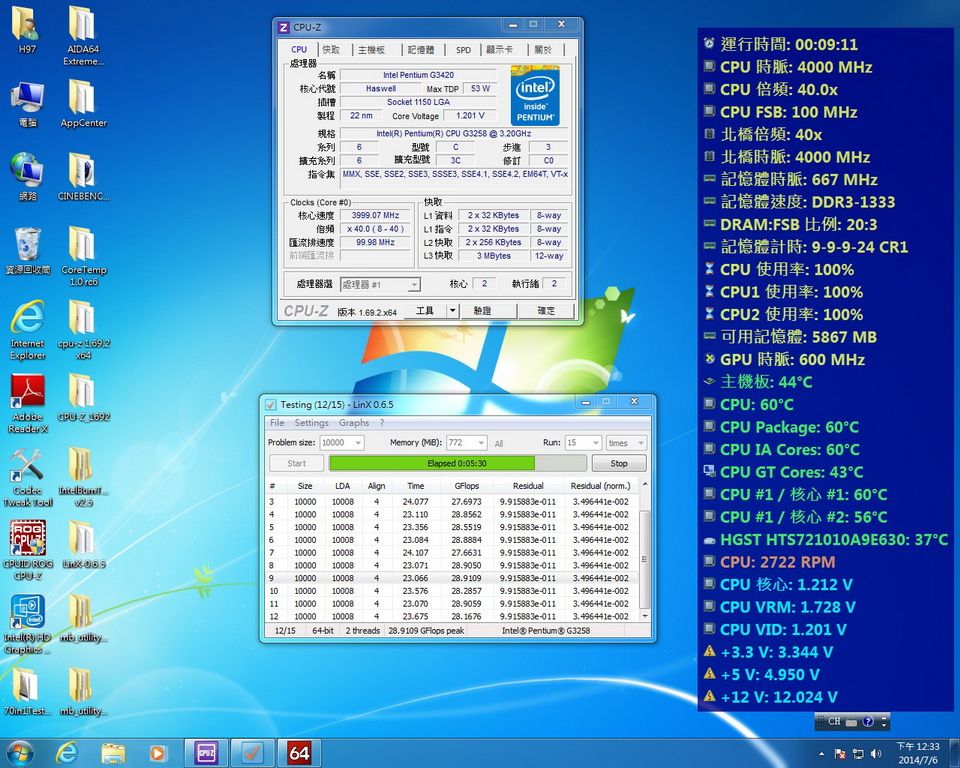Click the Windows Start orb
Screen dimensions: 960x768
[20, 753]
